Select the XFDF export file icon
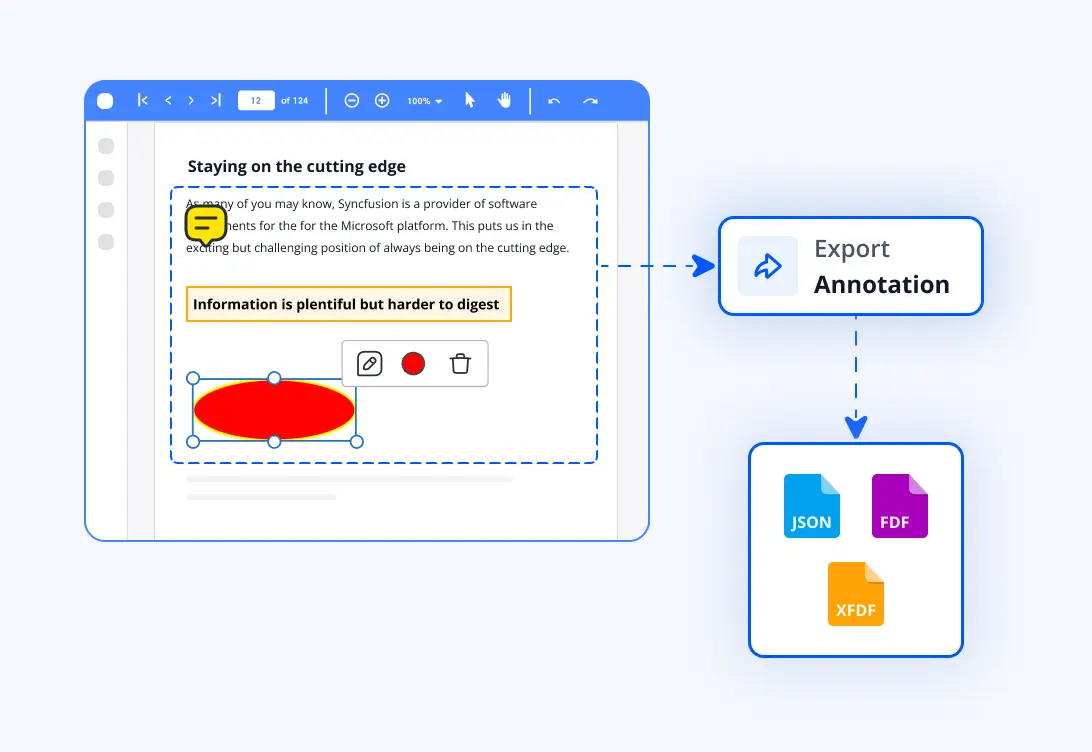 point(855,595)
